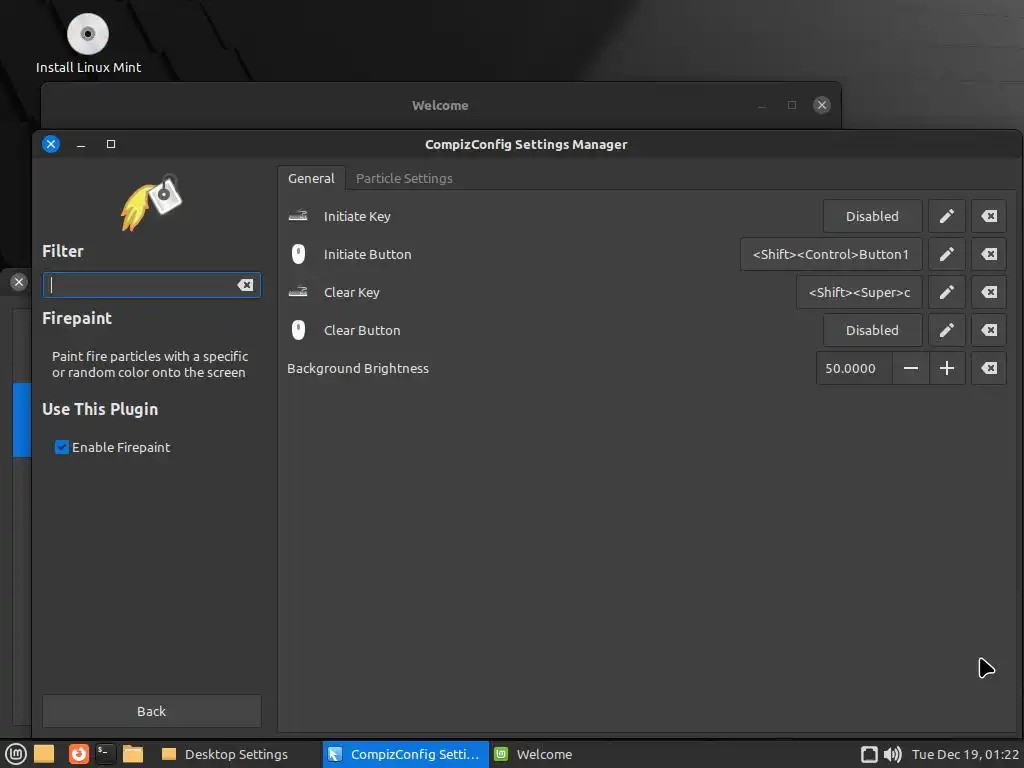Viewport: 1024px width, 768px height.
Task: Open the Linux Mint start menu
Action: point(16,754)
